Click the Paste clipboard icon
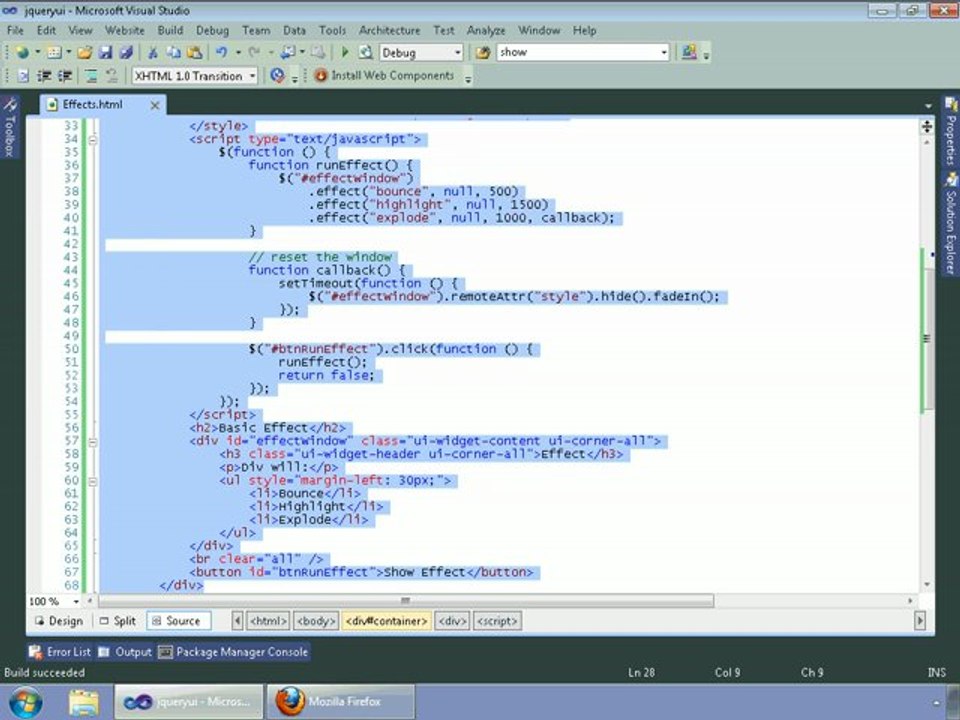Screen dimensions: 960x720 195,53
